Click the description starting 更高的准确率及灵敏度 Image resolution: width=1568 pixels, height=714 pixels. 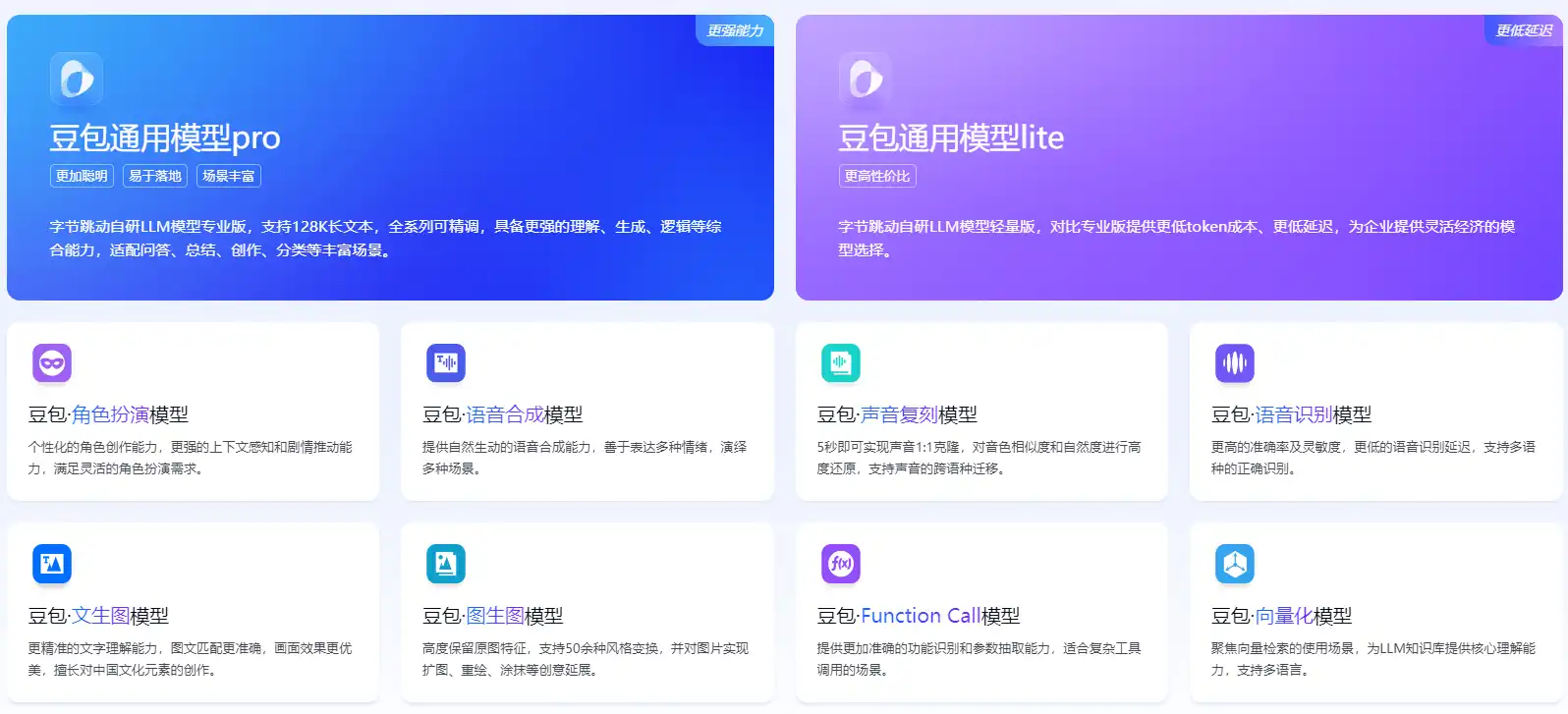pyautogui.click(x=1373, y=458)
